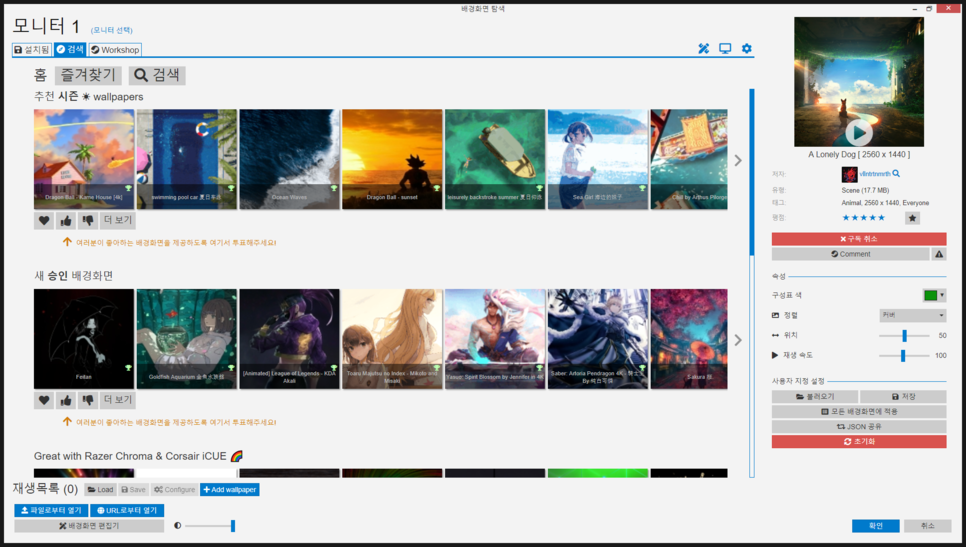Search the author vlintrnmrth via magnifier icon
966x547 pixels.
pos(896,174)
